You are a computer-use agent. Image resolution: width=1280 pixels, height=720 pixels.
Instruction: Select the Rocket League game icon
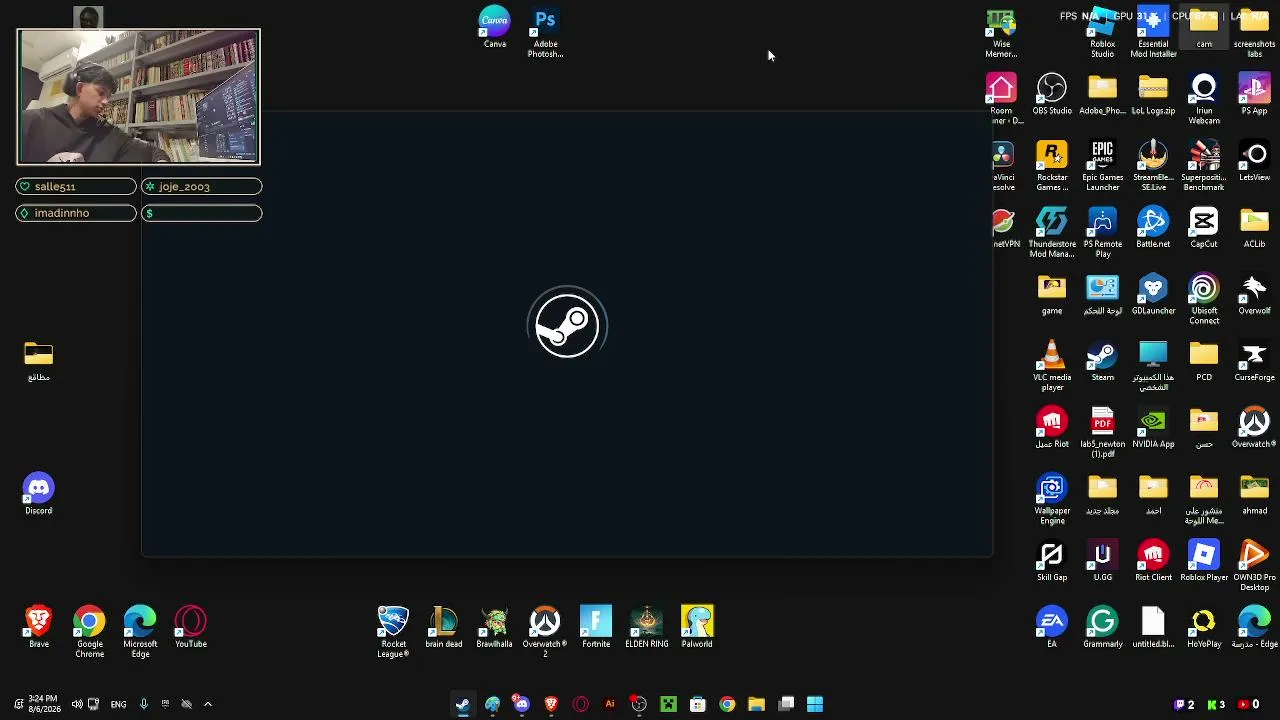(393, 633)
